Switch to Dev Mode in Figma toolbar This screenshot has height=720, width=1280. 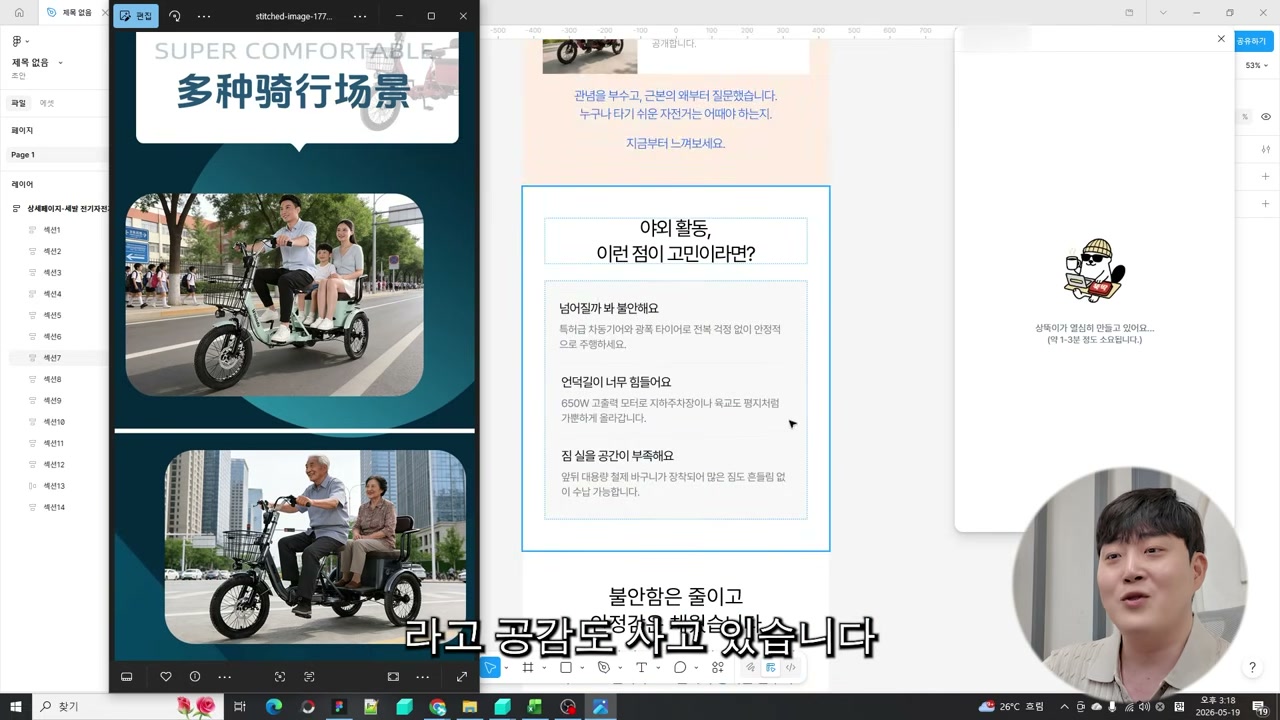pos(790,667)
